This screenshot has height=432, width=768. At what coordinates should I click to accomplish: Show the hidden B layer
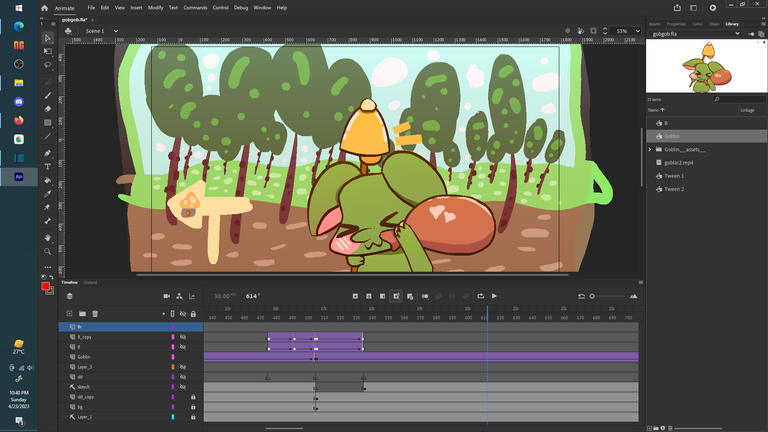(183, 347)
